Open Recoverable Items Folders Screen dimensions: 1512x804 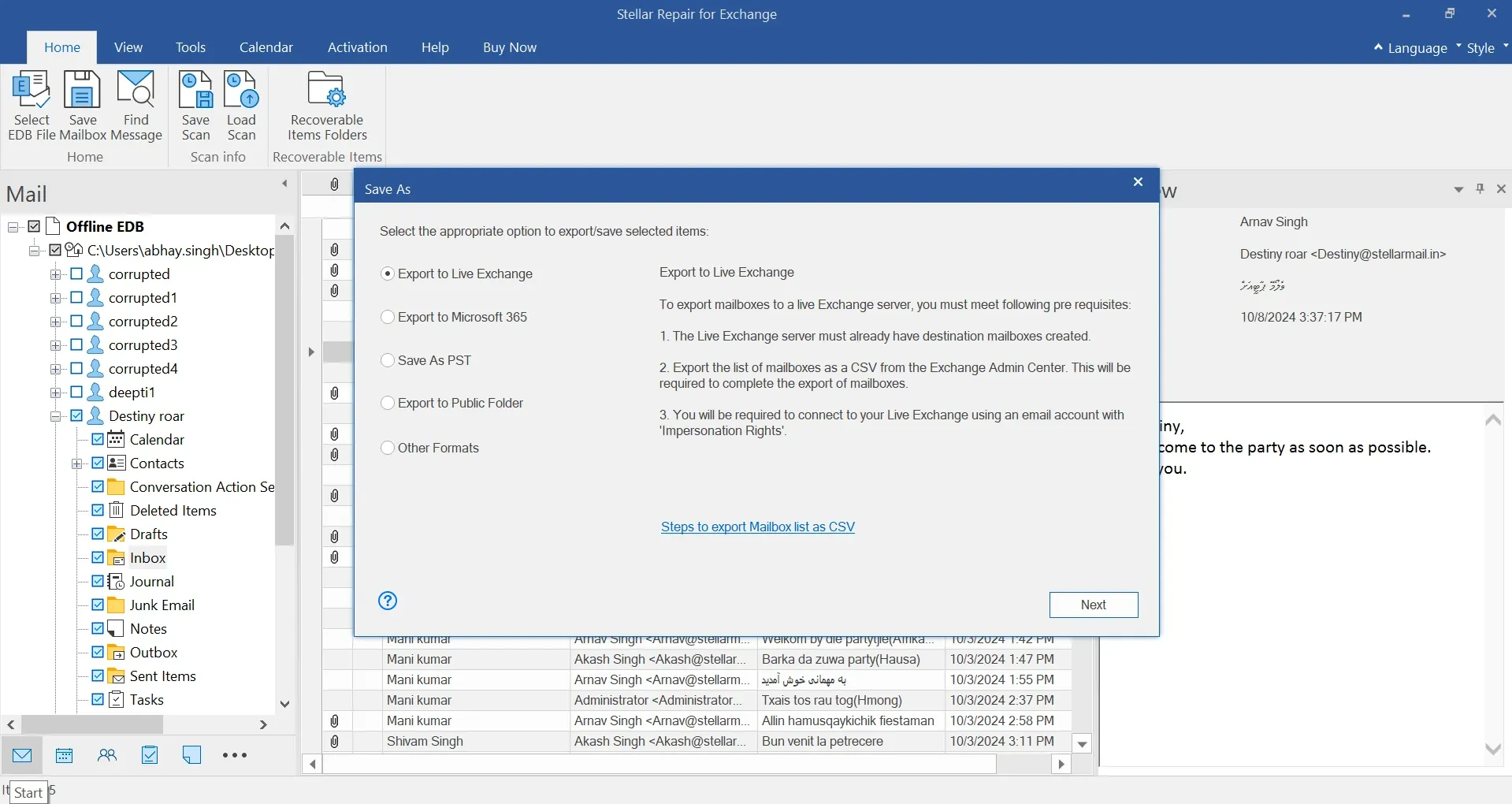[x=327, y=106]
